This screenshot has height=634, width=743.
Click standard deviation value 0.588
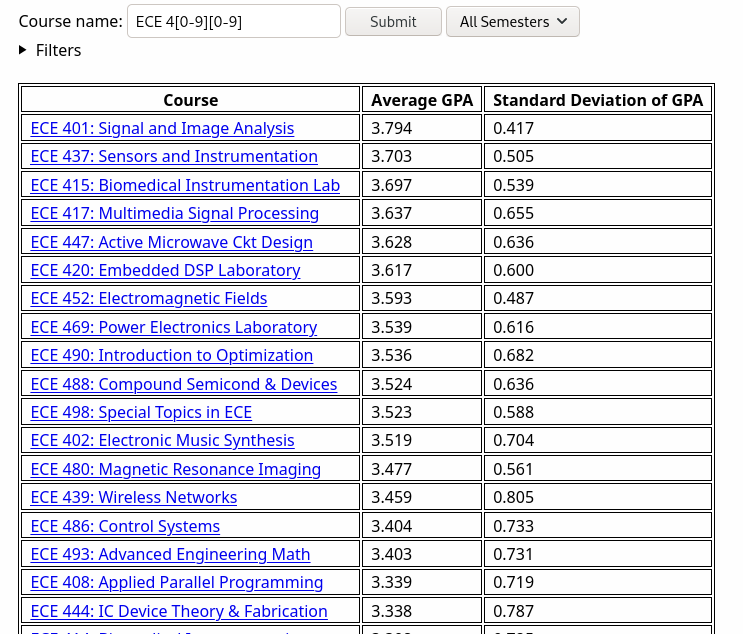point(514,412)
